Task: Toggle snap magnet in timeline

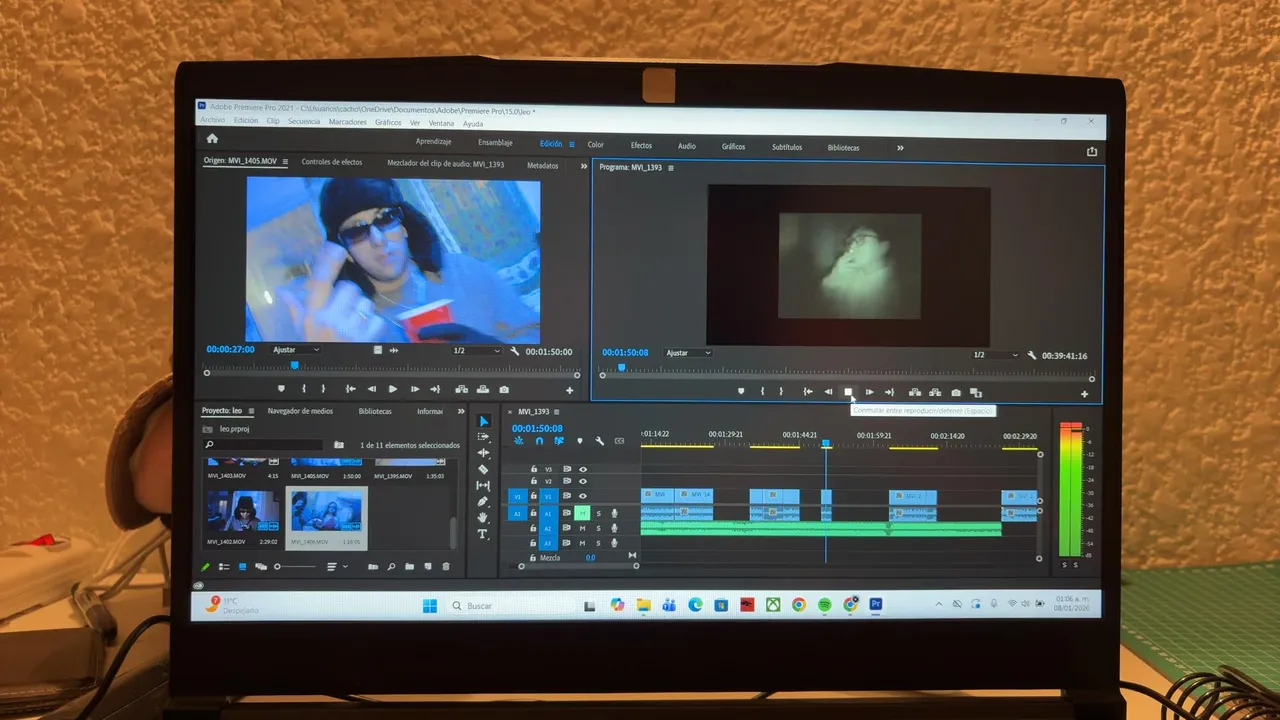Action: pos(540,441)
